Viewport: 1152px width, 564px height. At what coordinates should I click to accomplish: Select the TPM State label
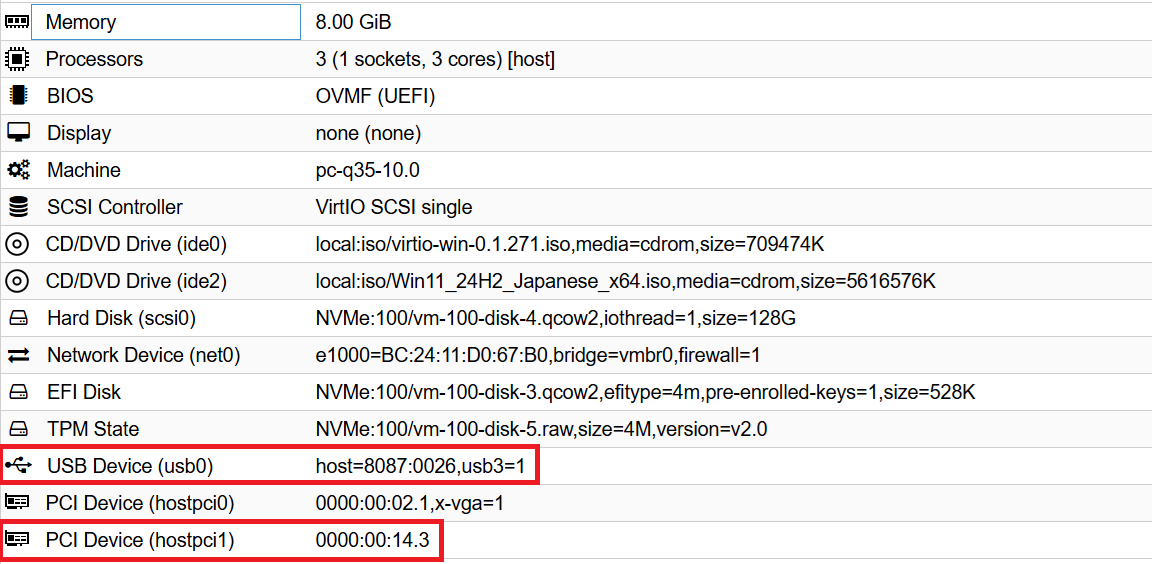[x=93, y=429]
